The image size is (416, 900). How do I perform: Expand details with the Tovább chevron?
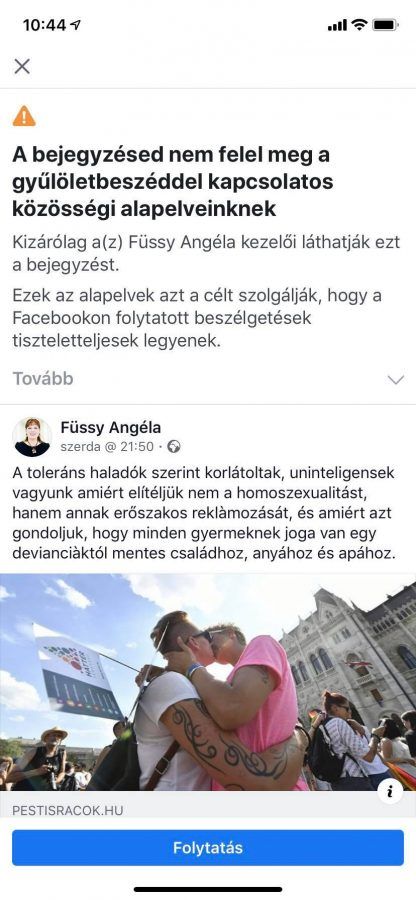(x=396, y=379)
